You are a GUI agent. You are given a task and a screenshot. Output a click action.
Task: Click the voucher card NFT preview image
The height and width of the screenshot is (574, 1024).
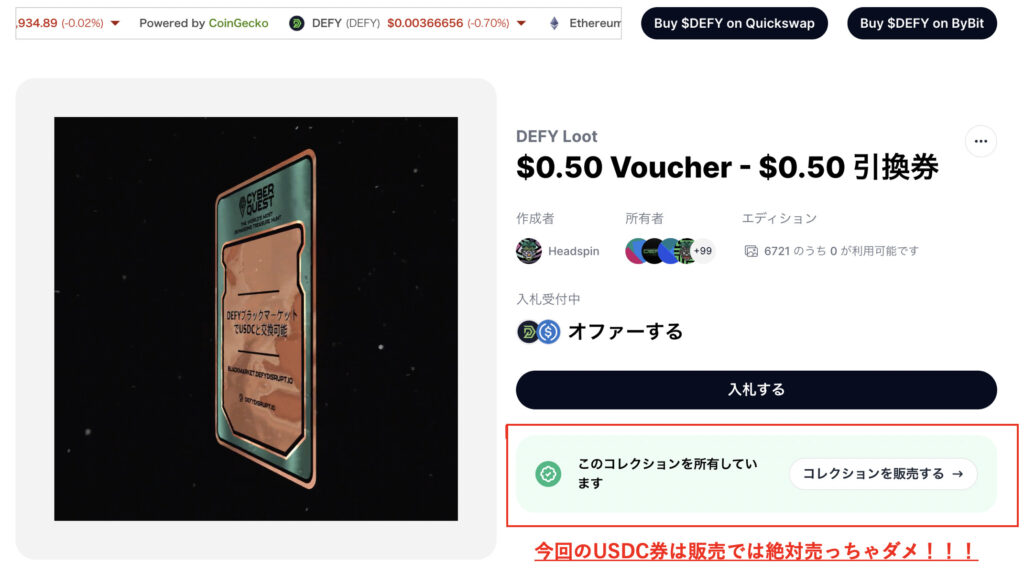point(256,319)
